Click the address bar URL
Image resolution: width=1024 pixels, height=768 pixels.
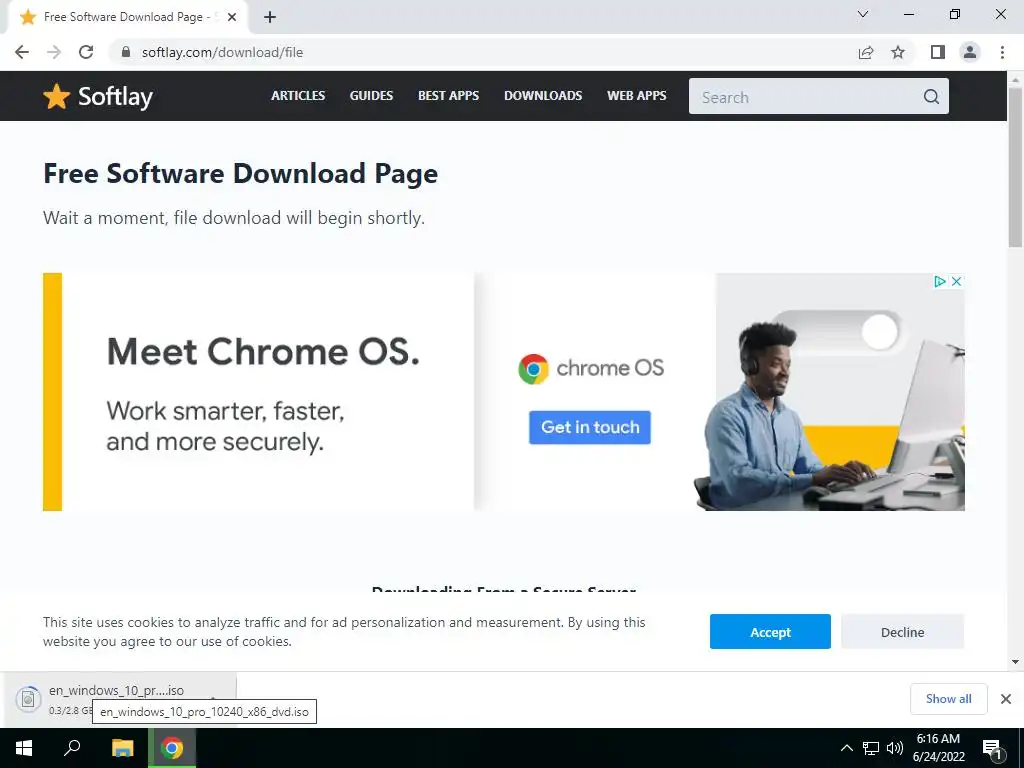click(222, 52)
